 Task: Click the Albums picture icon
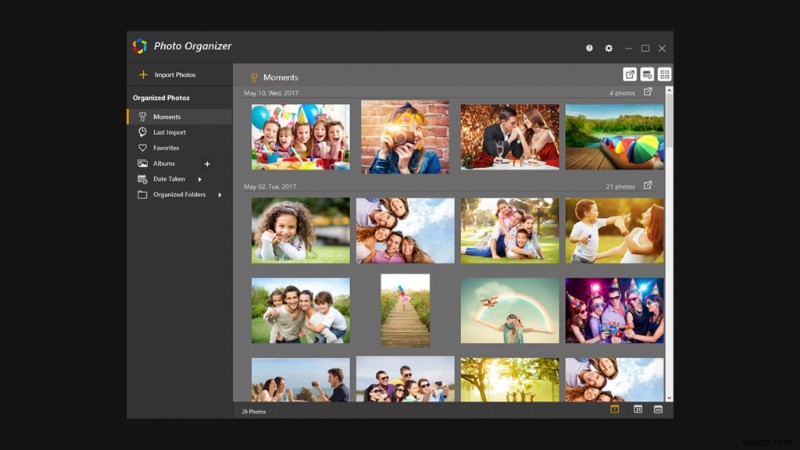click(142, 163)
